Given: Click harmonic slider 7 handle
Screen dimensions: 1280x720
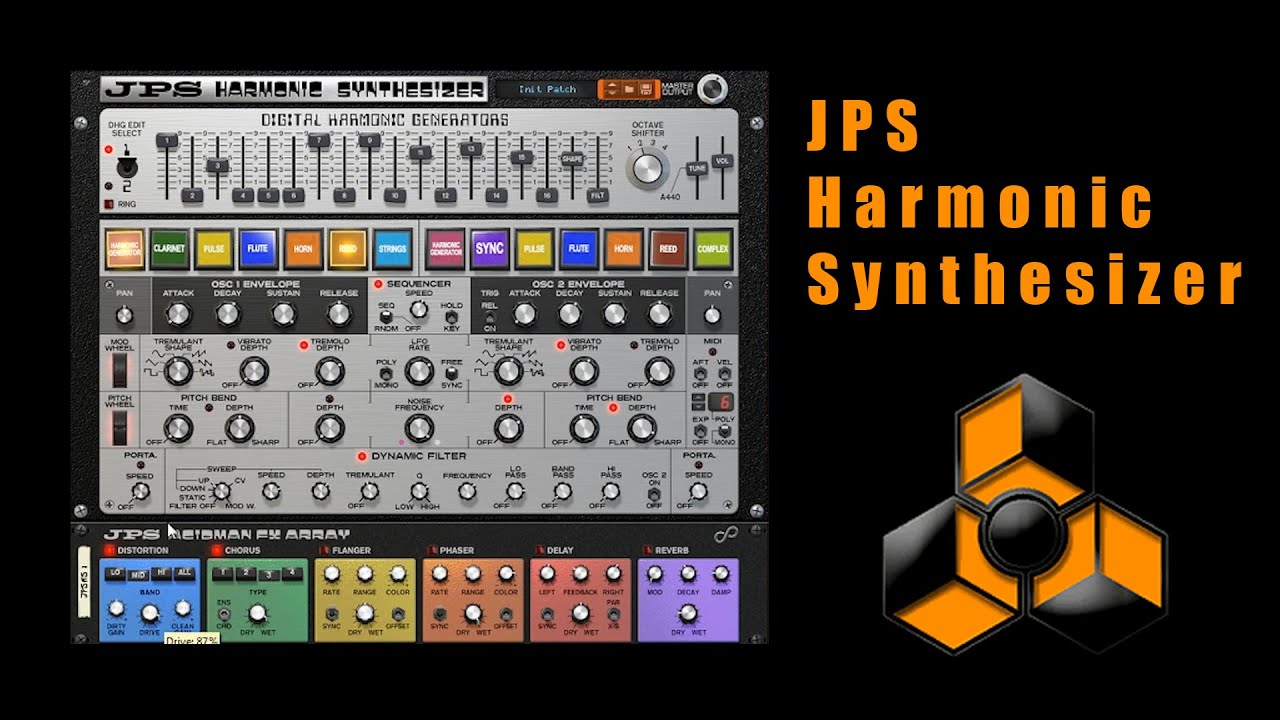Looking at the screenshot, I should pos(319,141).
